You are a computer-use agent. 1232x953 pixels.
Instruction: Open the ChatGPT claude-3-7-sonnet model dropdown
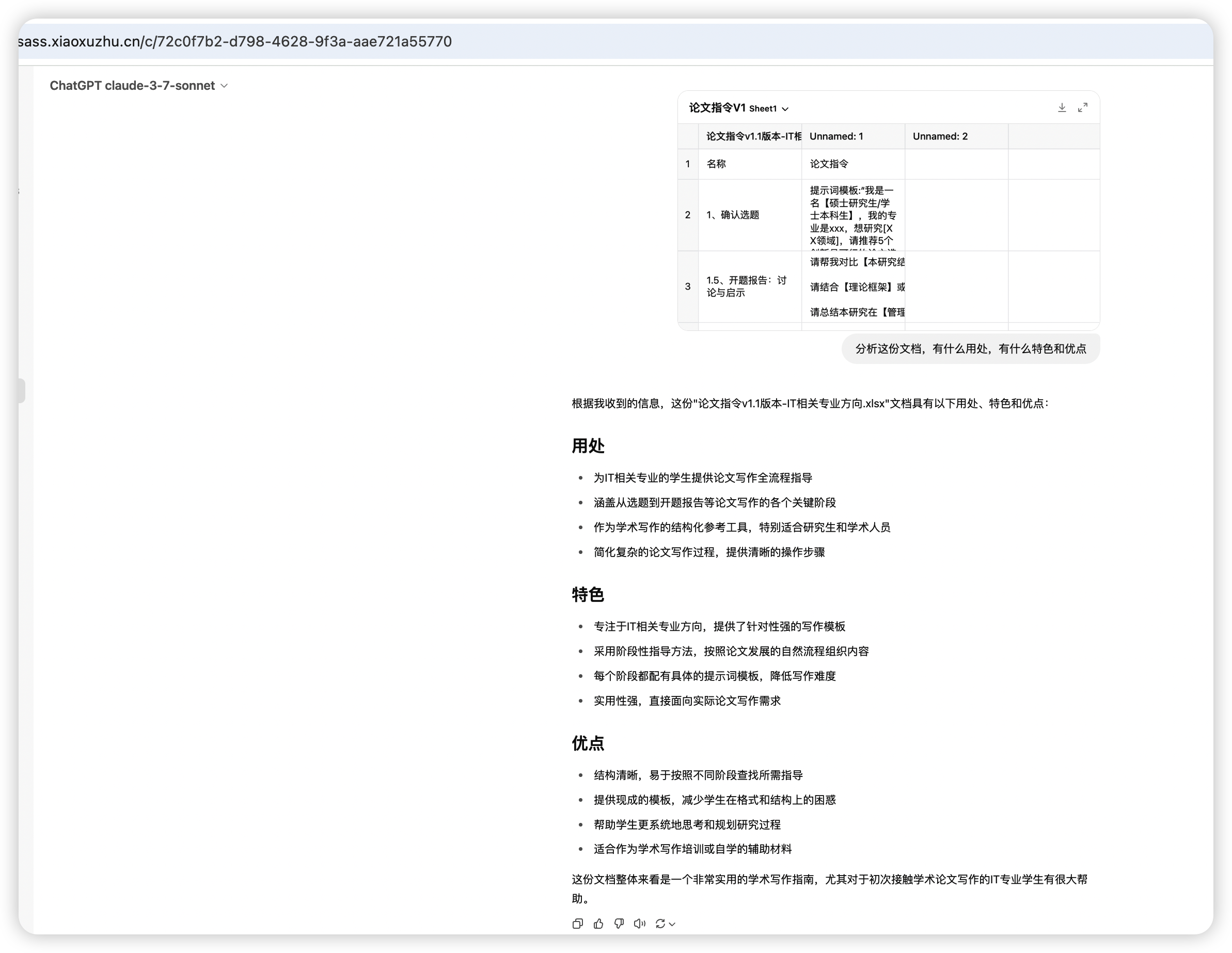click(x=138, y=86)
